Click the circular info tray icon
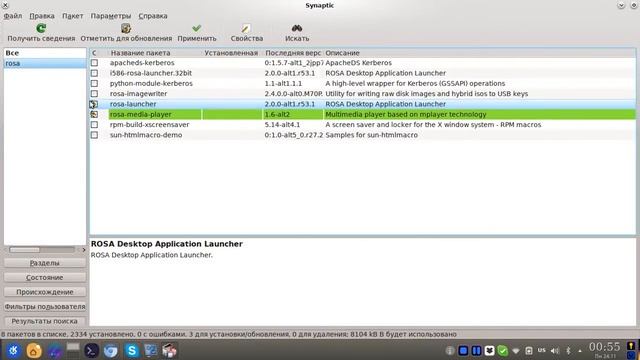This screenshot has height=360, width=640. tap(450, 351)
